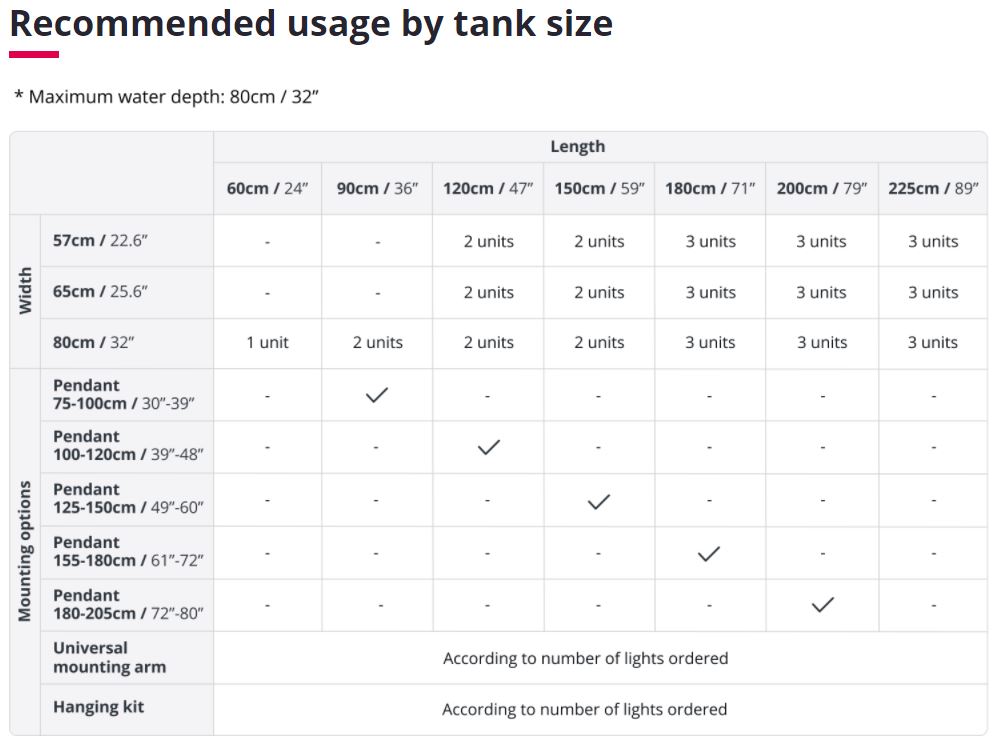The image size is (1000, 745).
Task: Click the vertical Mounting options label
Action: pyautogui.click(x=24, y=551)
